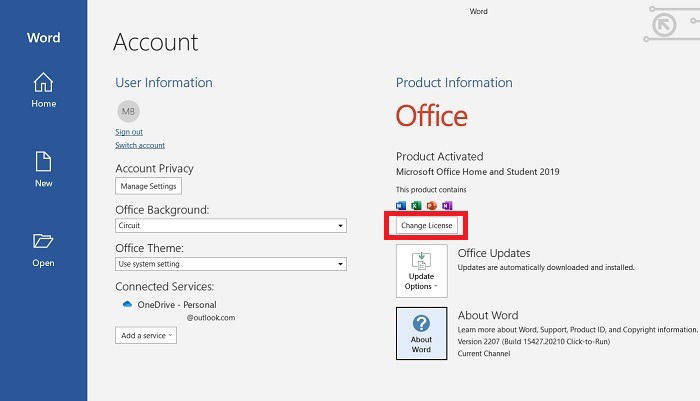Click the Excel app icon under product contains
This screenshot has height=401, width=700.
point(416,205)
